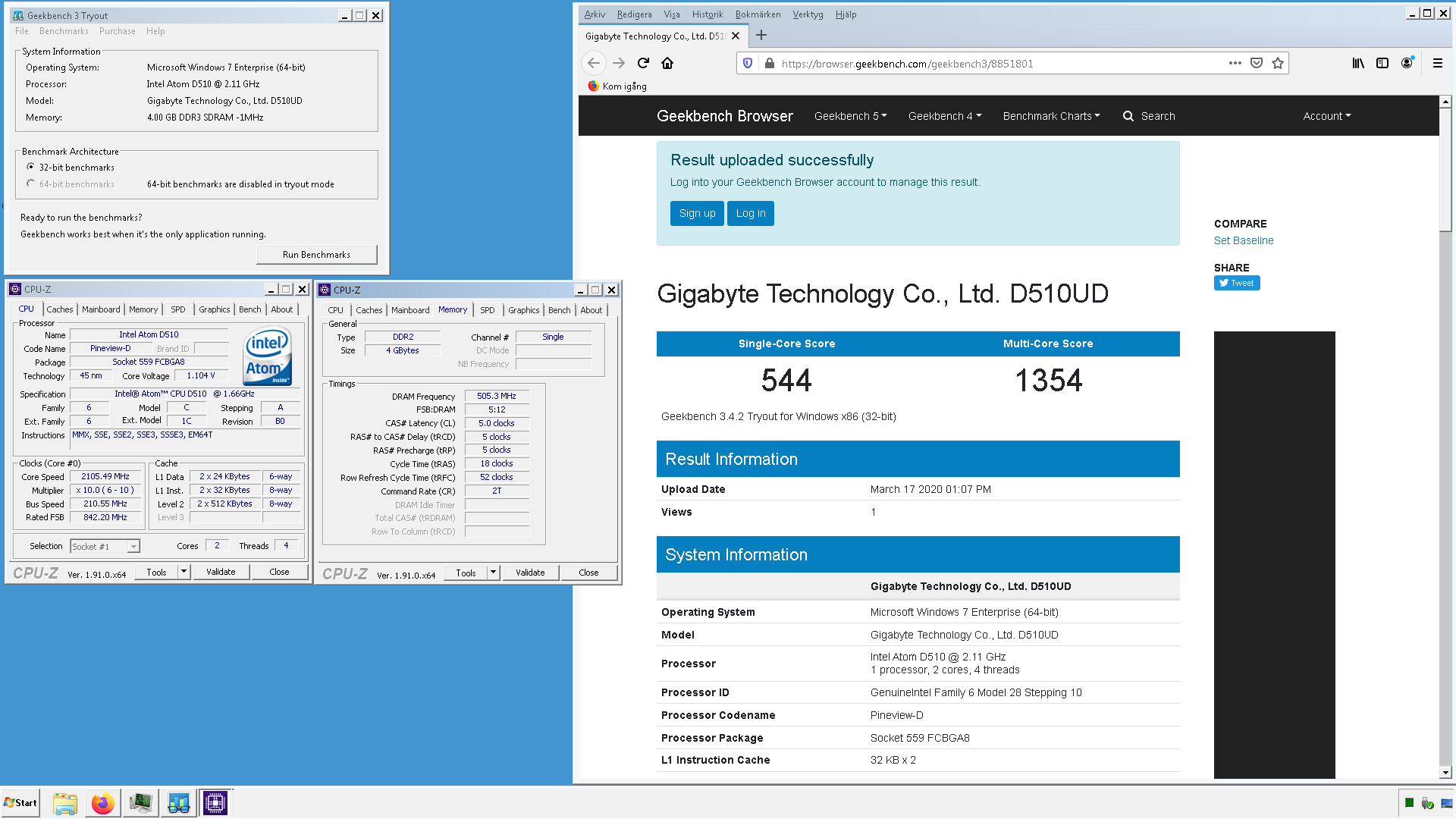1456x819 pixels.
Task: Open the CPU-Z taskbar icon
Action: point(215,803)
